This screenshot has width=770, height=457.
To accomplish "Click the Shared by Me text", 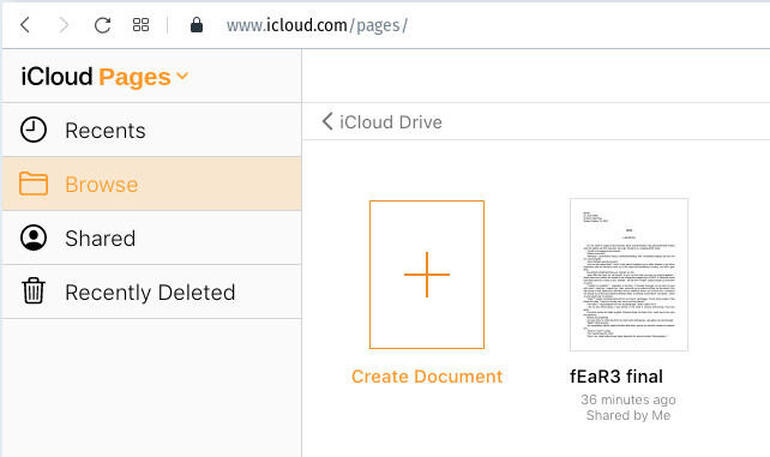I will 628,415.
